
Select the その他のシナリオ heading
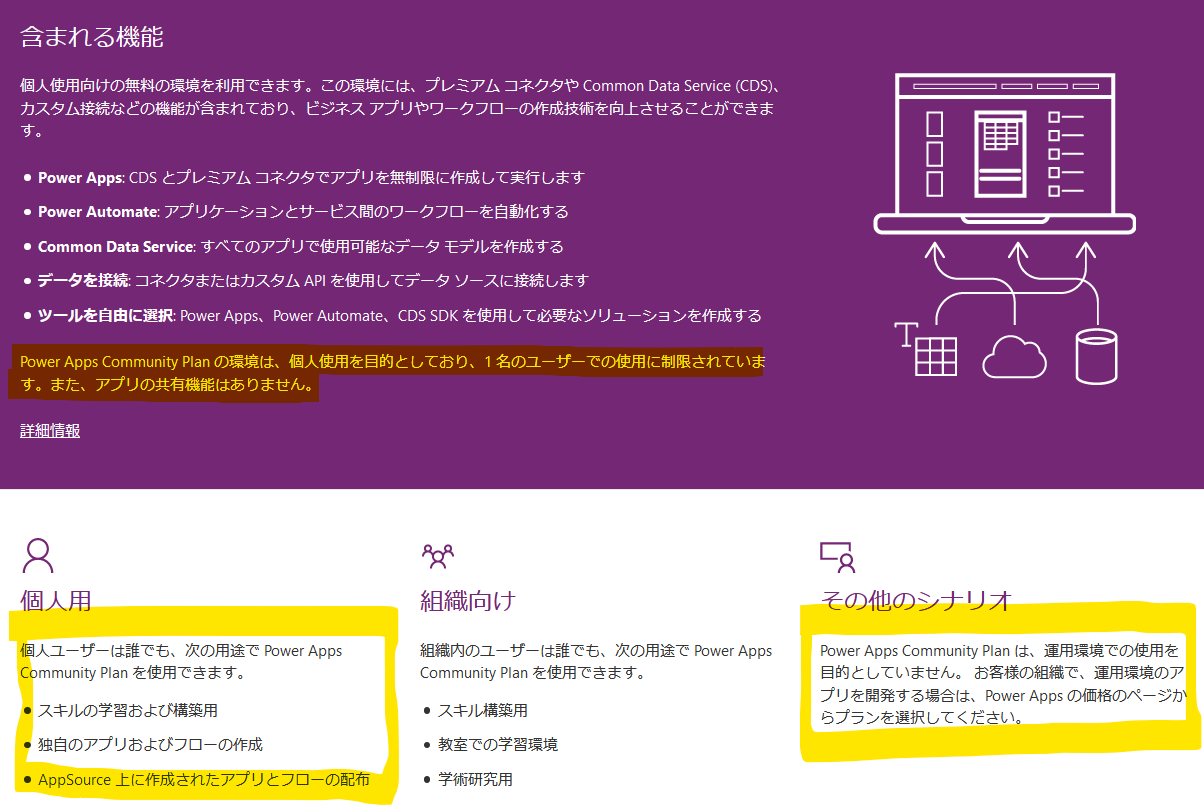pyautogui.click(x=916, y=600)
